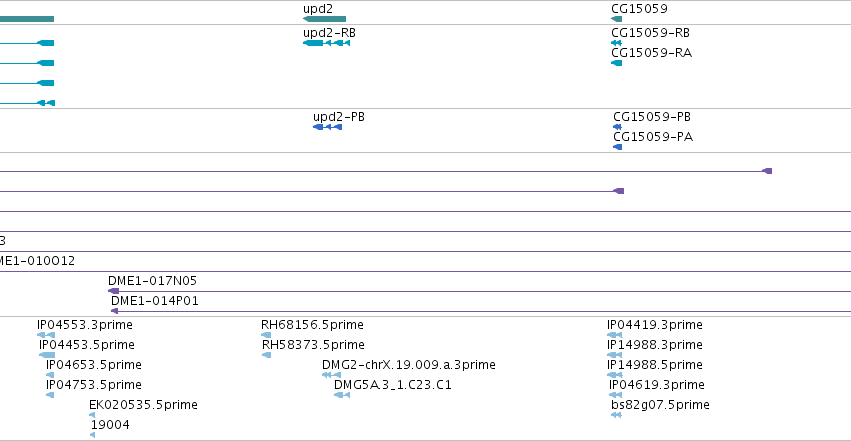Click the DMG2-chrX.19.009.a.3prime label
Viewport: 851px width, 441px height.
(409, 365)
